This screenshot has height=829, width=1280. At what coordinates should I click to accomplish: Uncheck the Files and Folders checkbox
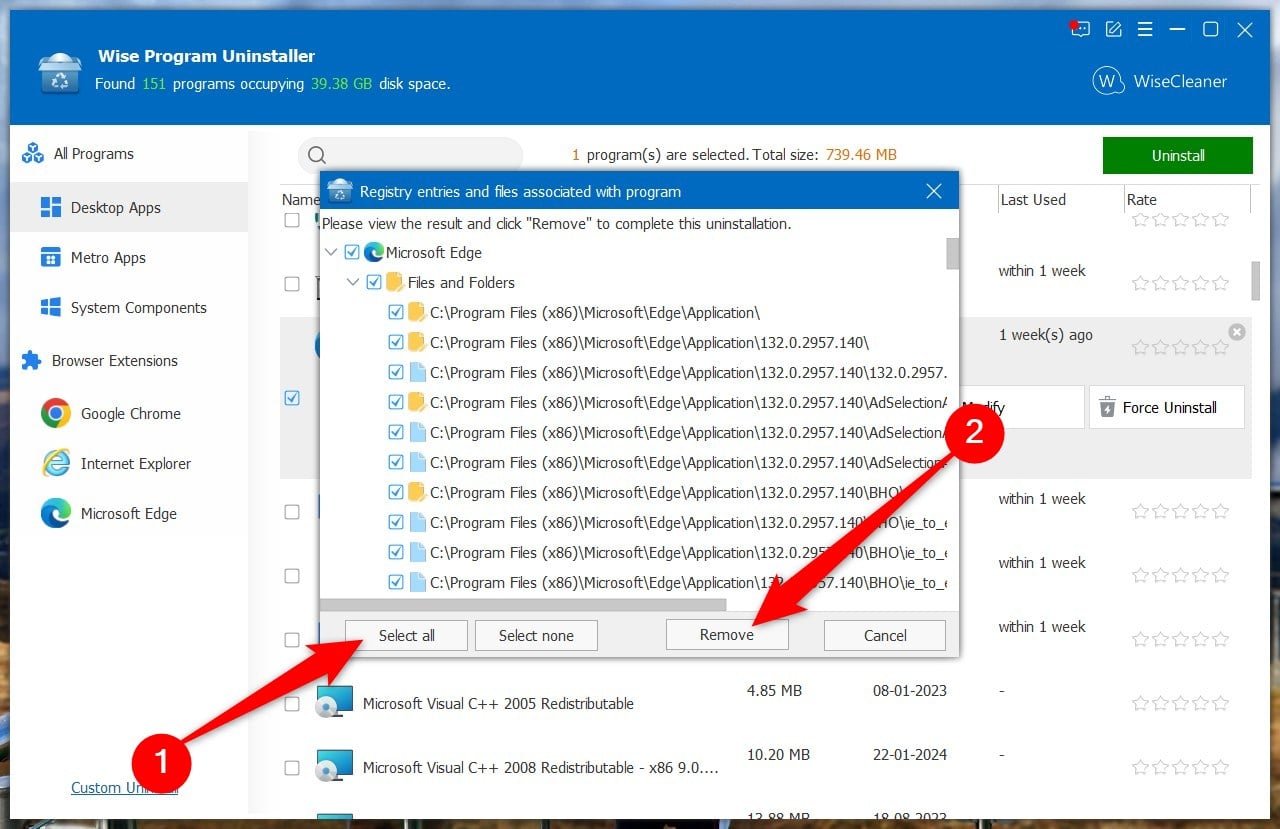point(374,282)
